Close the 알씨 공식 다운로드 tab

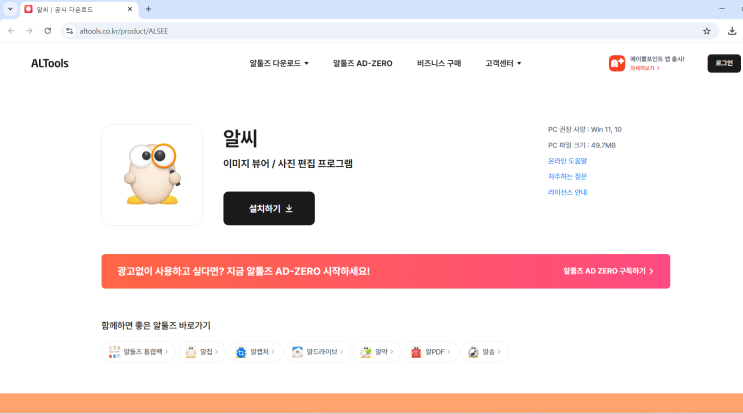pos(130,9)
